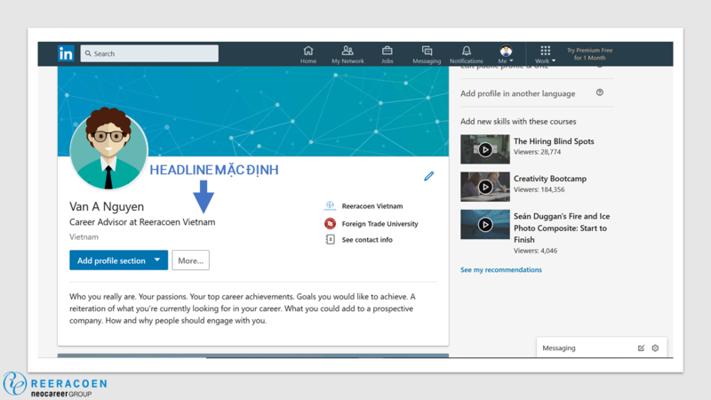The height and width of the screenshot is (400, 711).
Task: Click the profile avatar picture
Action: click(x=109, y=149)
